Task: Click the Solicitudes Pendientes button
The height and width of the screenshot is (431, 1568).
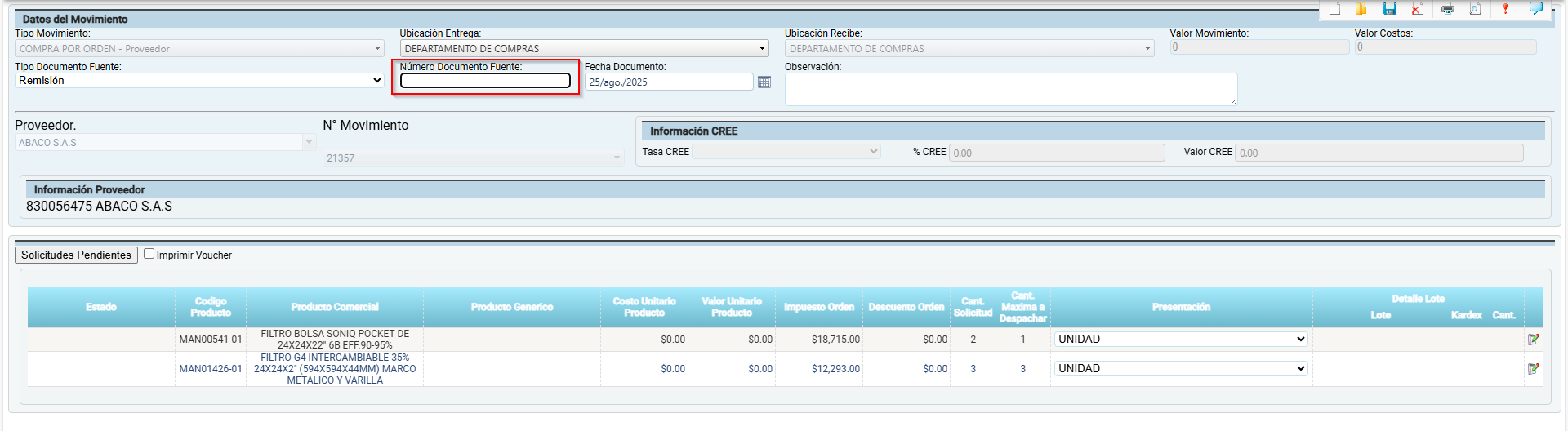Action: pyautogui.click(x=76, y=255)
